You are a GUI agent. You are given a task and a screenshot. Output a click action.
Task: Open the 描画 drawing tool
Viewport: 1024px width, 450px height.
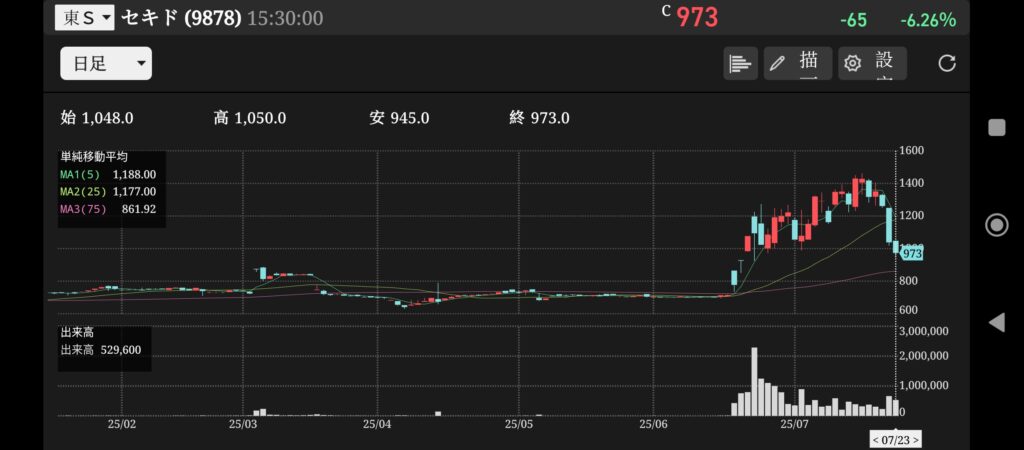(x=797, y=63)
